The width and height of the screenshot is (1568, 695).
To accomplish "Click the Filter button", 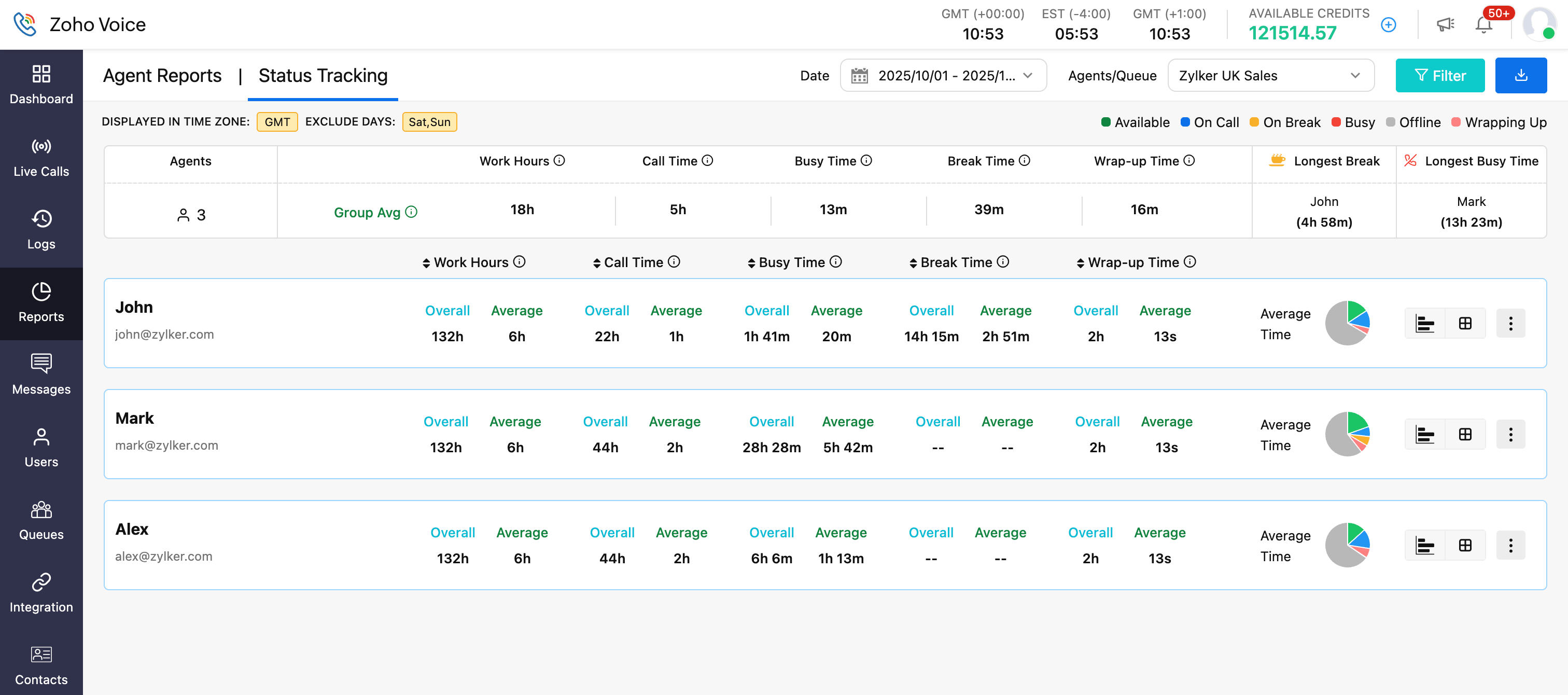I will (x=1439, y=76).
